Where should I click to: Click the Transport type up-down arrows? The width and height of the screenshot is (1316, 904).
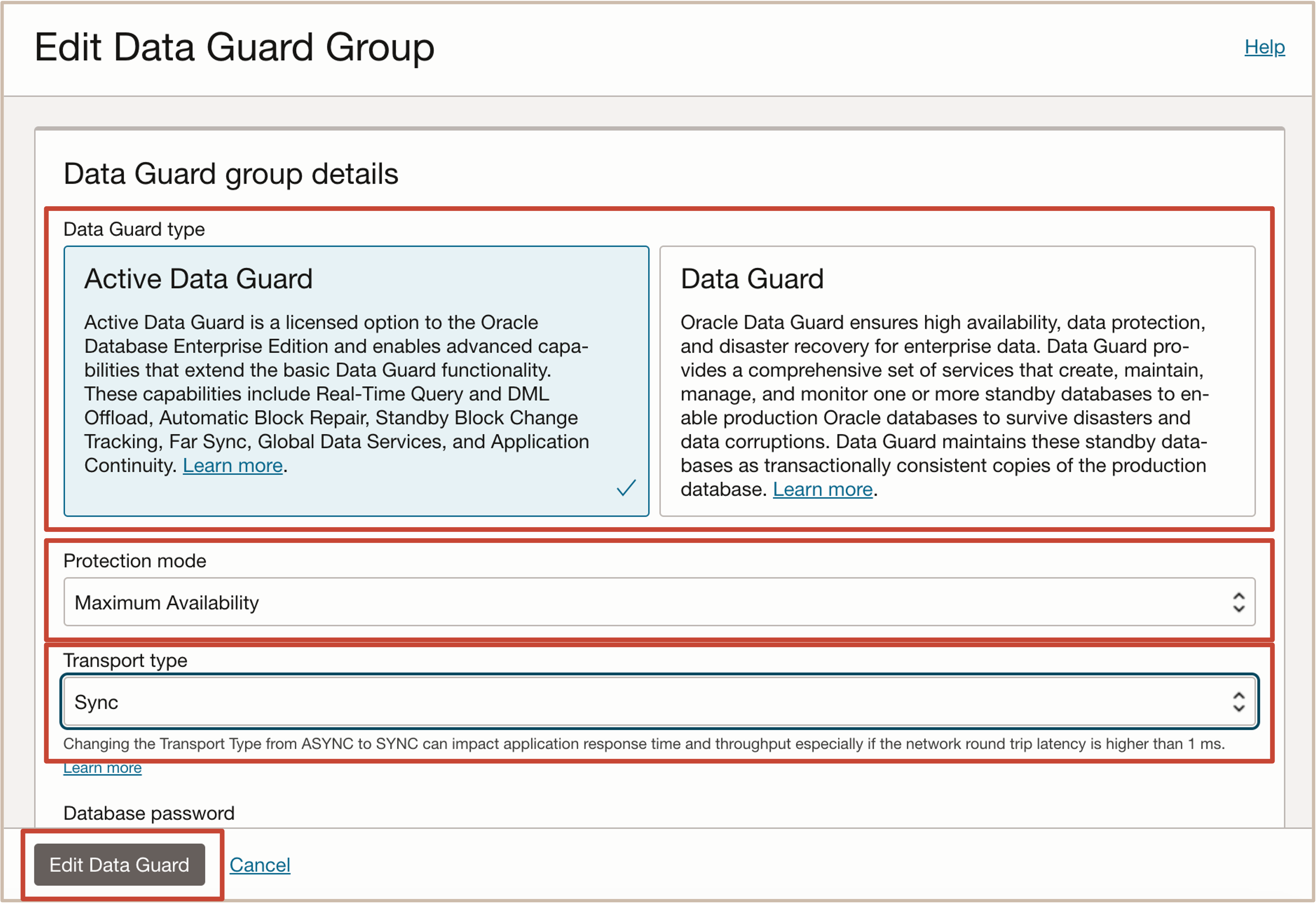(1238, 702)
